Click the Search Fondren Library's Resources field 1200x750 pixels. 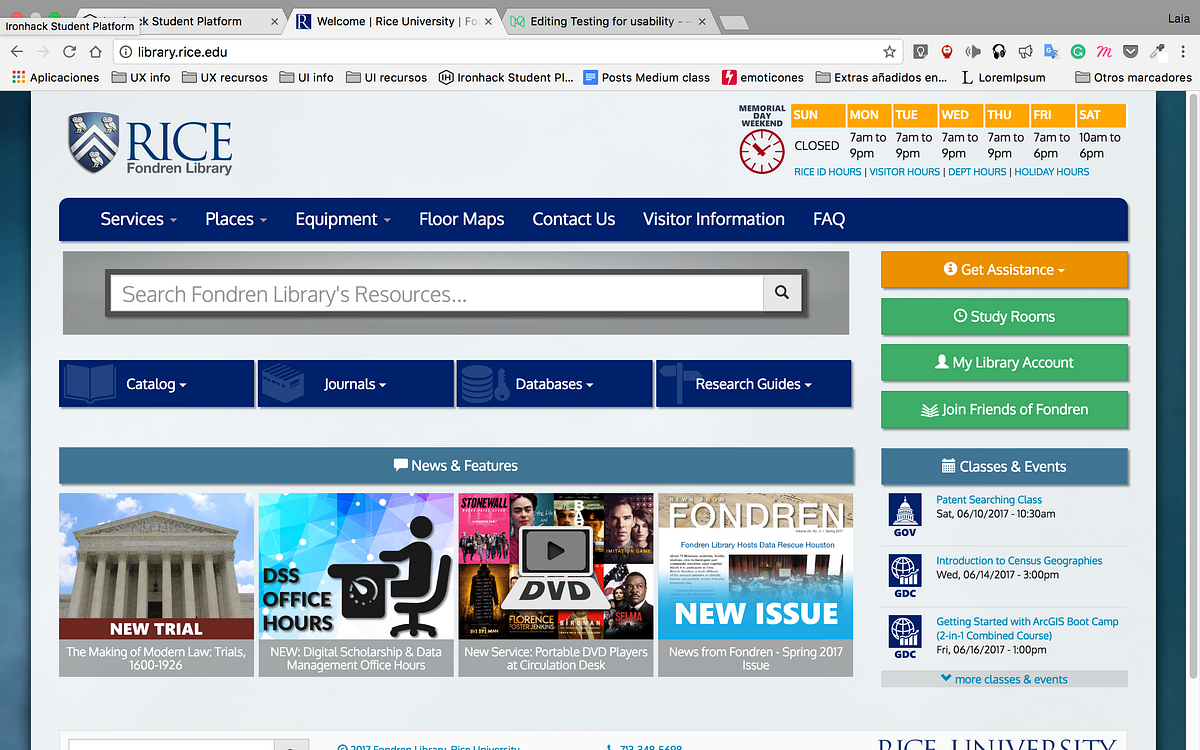[x=436, y=294]
